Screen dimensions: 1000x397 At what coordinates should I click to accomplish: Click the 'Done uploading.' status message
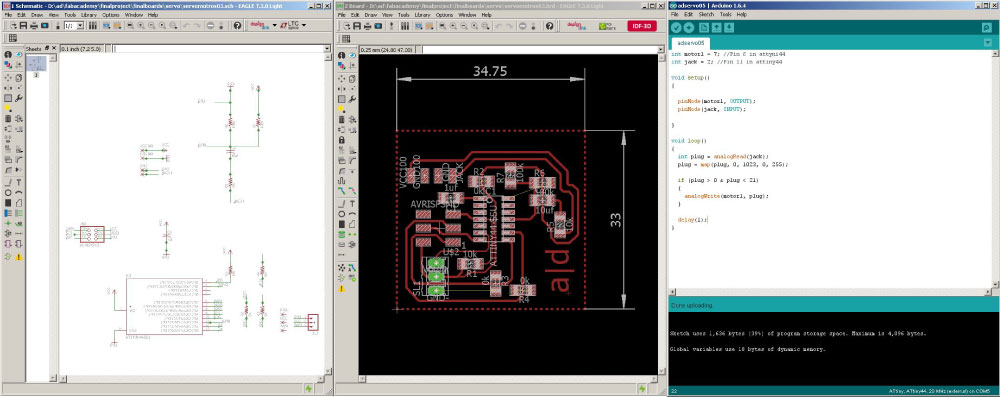693,306
